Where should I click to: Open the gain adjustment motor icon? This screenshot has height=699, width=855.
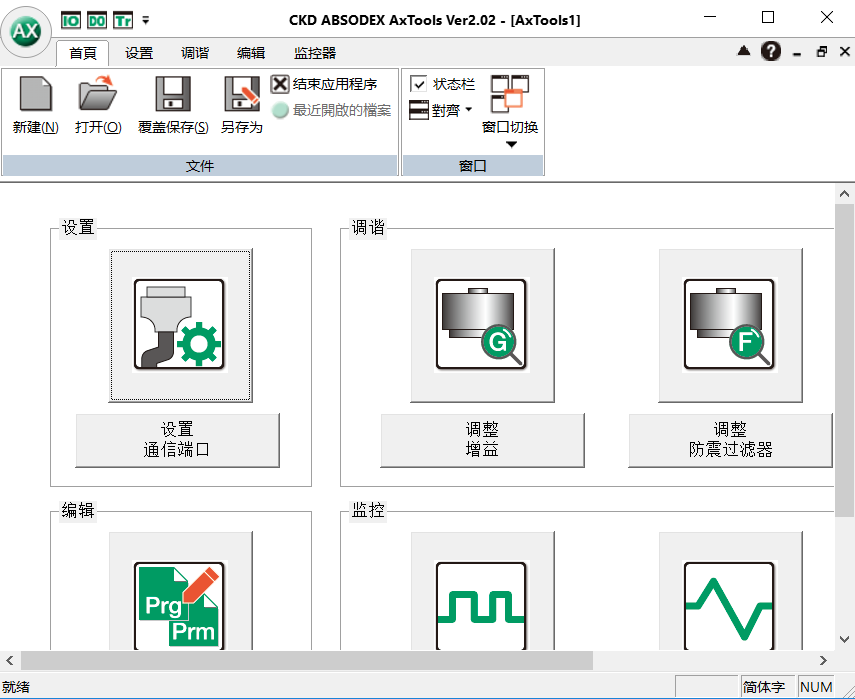coord(482,326)
